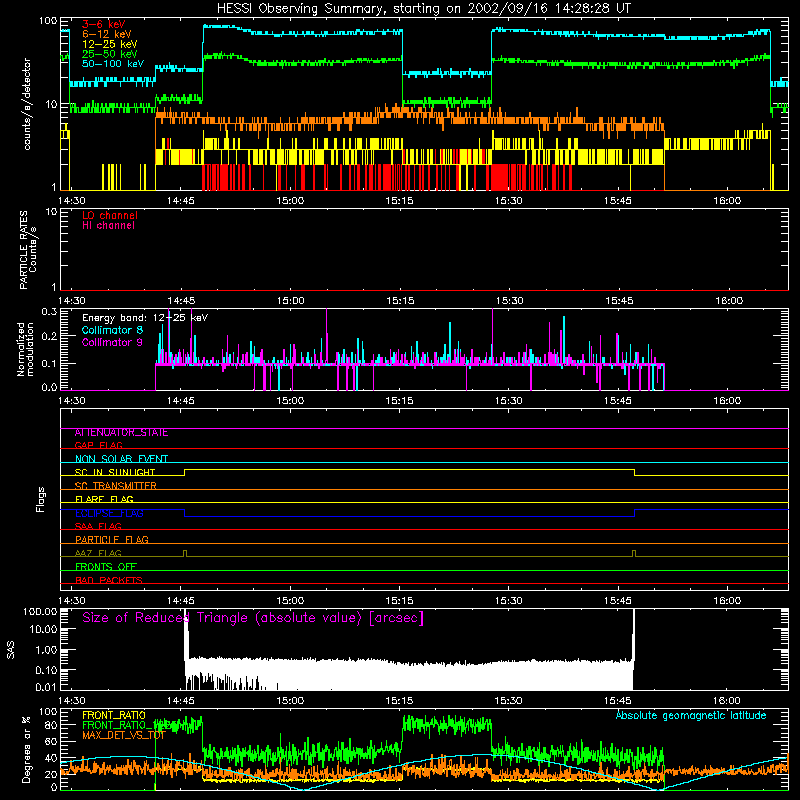Select the yellow 12-25 keV count-rate legend label
Image resolution: width=800 pixels, height=800 pixels.
point(109,44)
